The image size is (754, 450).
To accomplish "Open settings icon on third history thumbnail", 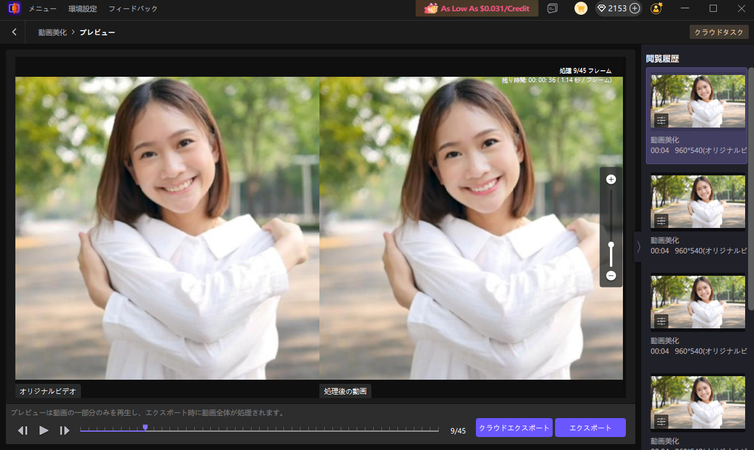I will 661,321.
